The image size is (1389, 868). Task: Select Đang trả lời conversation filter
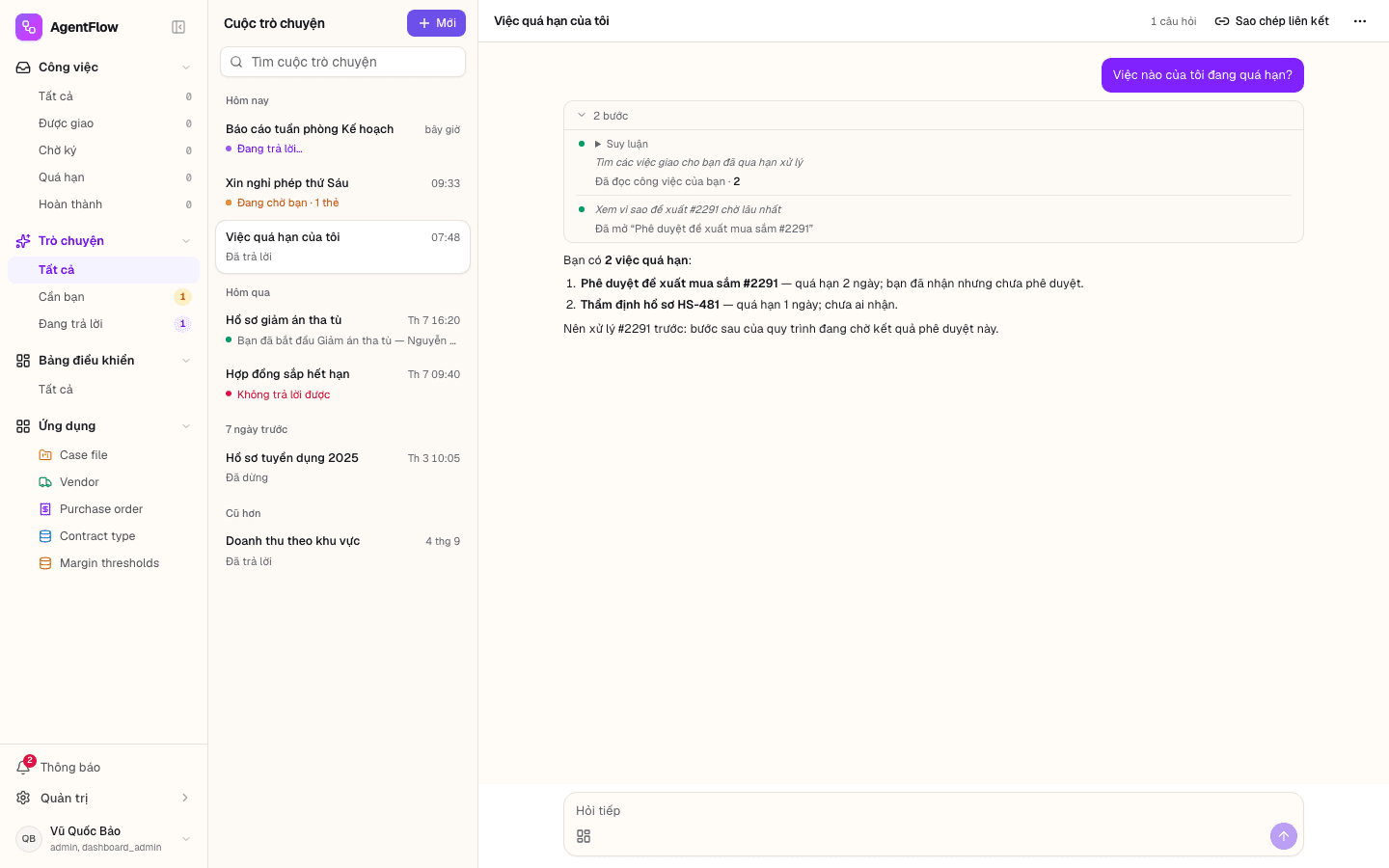[x=104, y=324]
